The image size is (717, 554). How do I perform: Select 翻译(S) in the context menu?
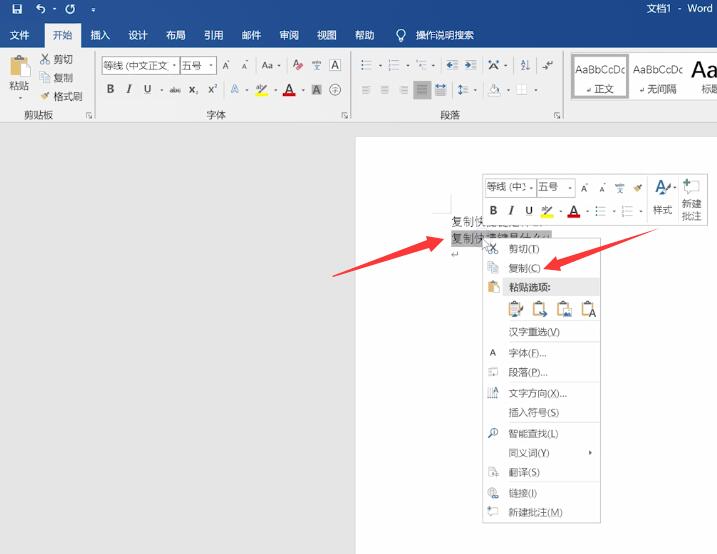[x=542, y=472]
